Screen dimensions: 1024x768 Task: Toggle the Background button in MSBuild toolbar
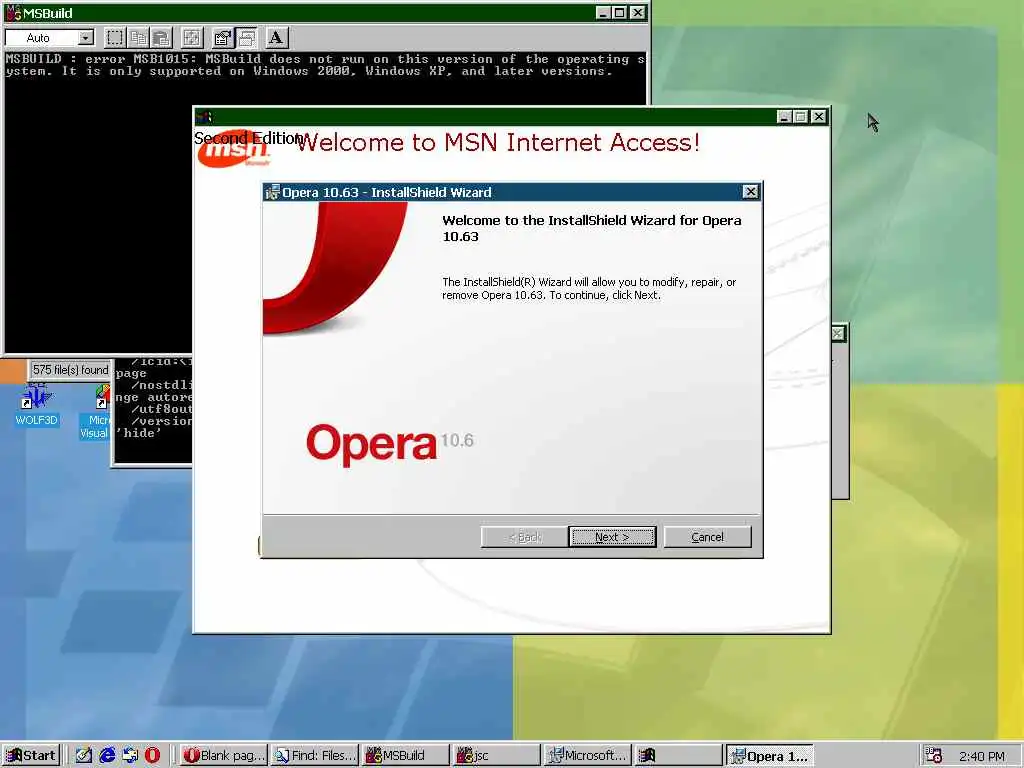(x=247, y=38)
